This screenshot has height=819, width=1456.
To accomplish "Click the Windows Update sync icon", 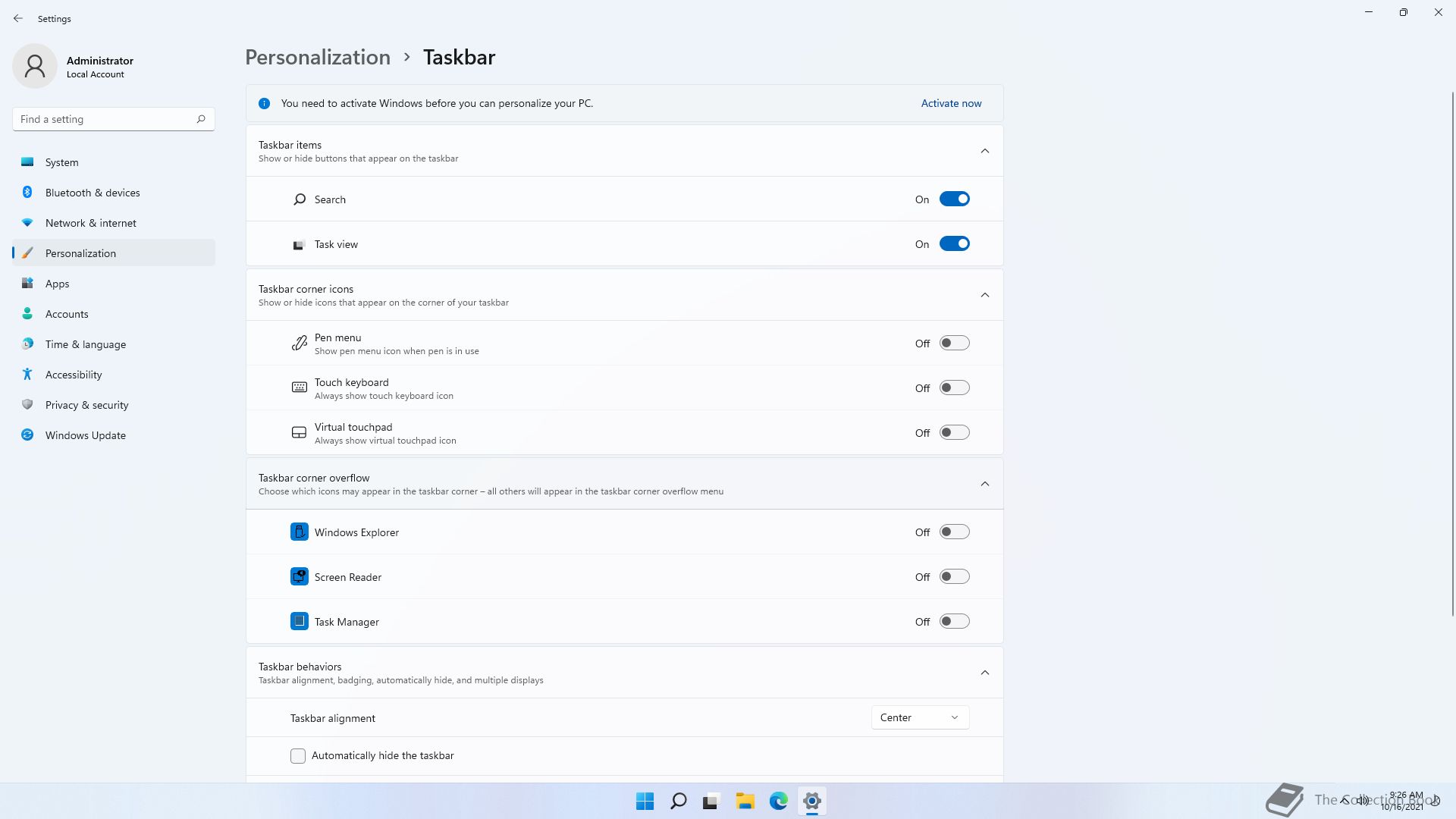I will pos(27,435).
